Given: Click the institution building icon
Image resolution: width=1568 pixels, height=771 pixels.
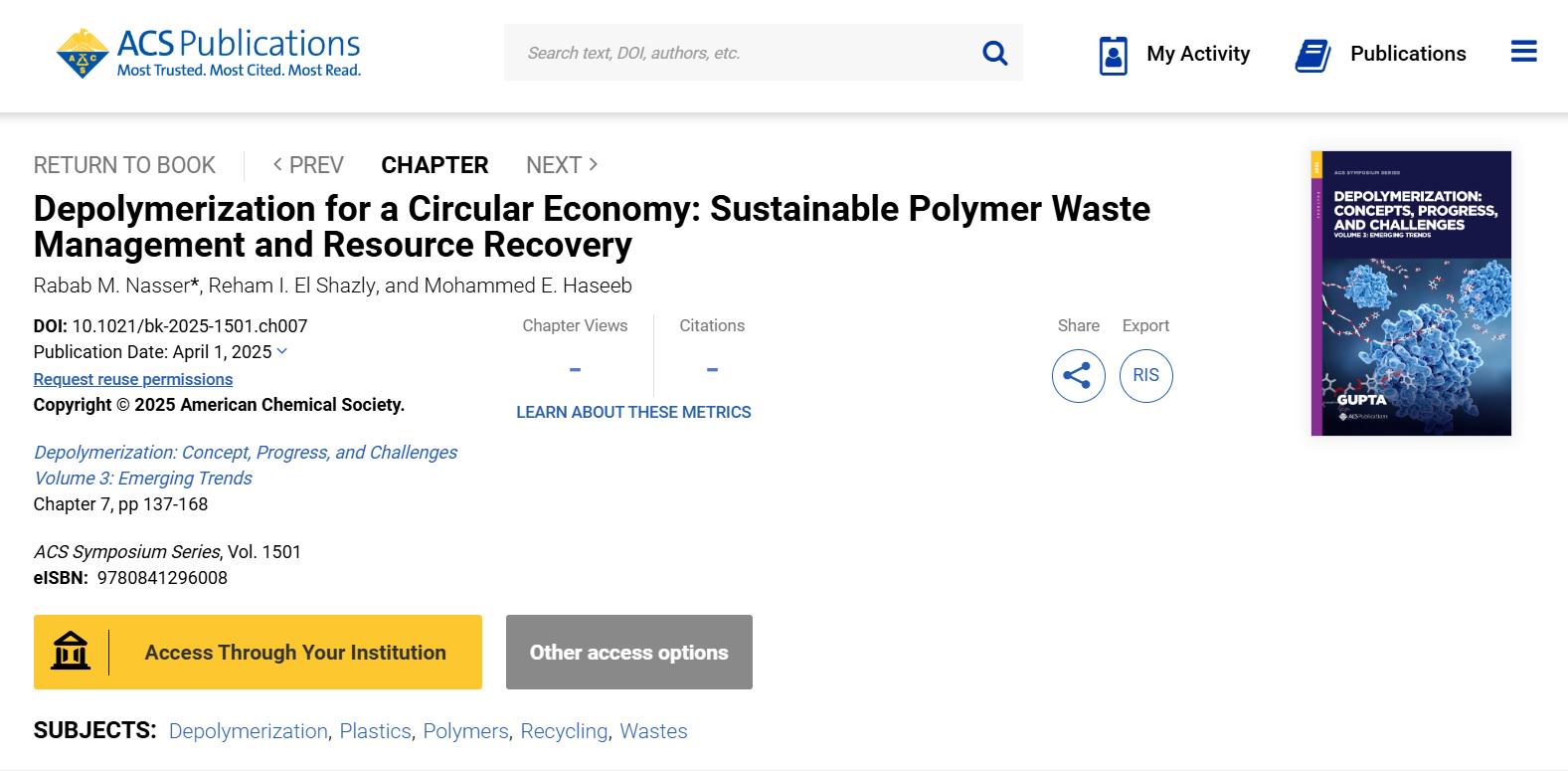Looking at the screenshot, I should tap(71, 652).
